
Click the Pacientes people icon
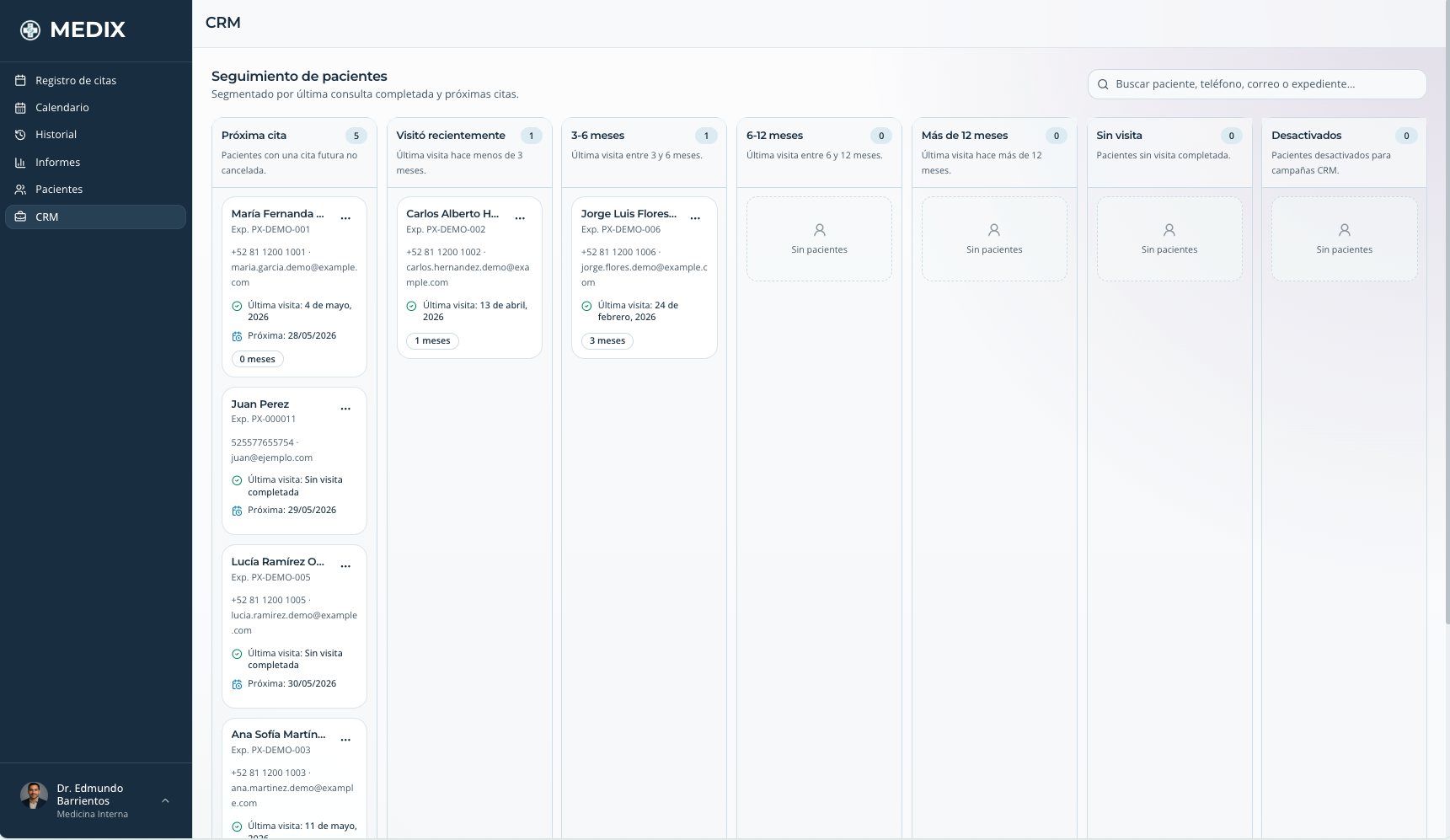(x=20, y=190)
